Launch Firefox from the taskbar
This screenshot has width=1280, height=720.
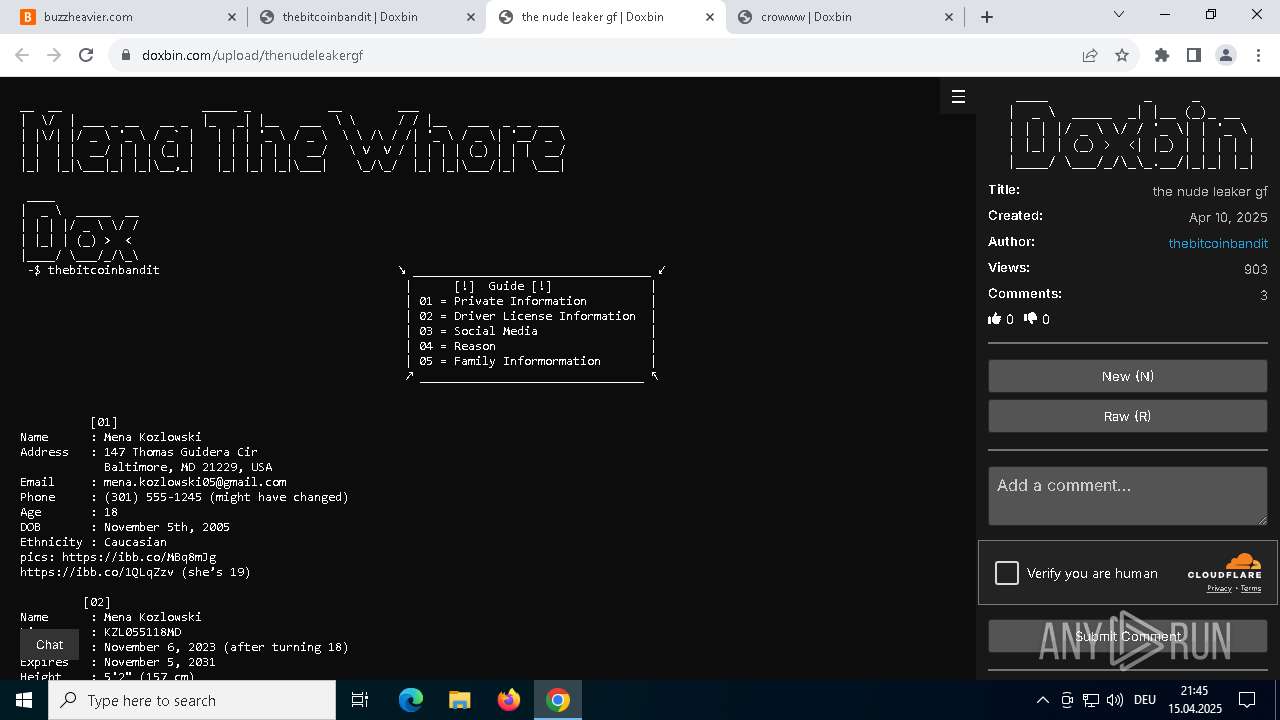point(509,700)
